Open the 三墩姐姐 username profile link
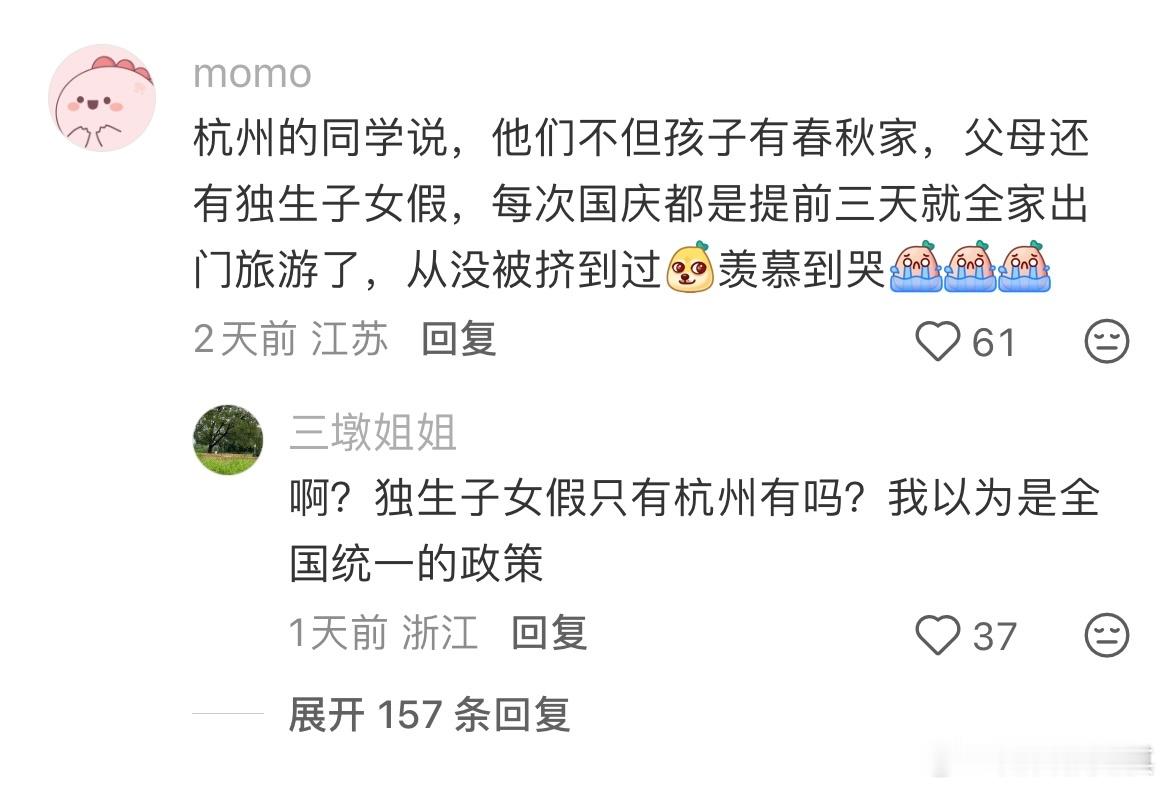Screen dimensions: 1164x788 click(x=373, y=432)
